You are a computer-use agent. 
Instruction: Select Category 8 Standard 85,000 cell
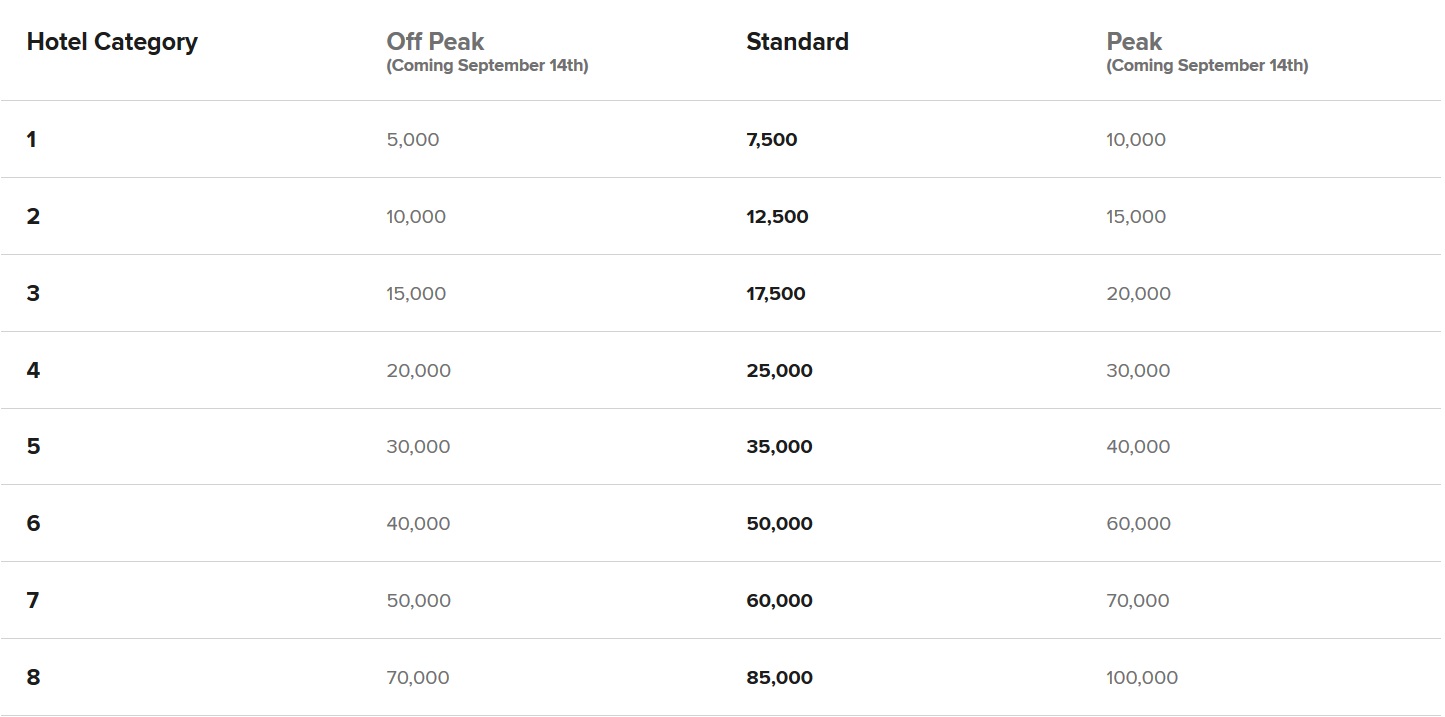(x=779, y=678)
